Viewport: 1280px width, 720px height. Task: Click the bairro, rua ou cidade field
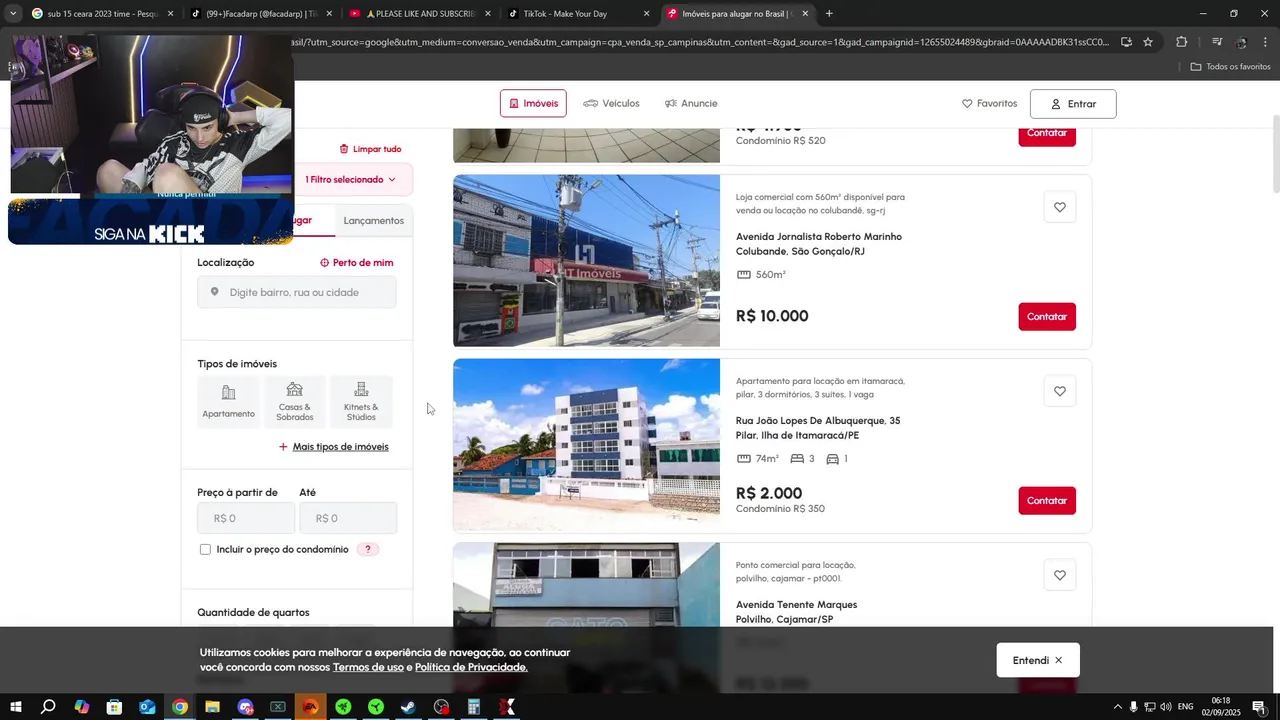point(297,292)
